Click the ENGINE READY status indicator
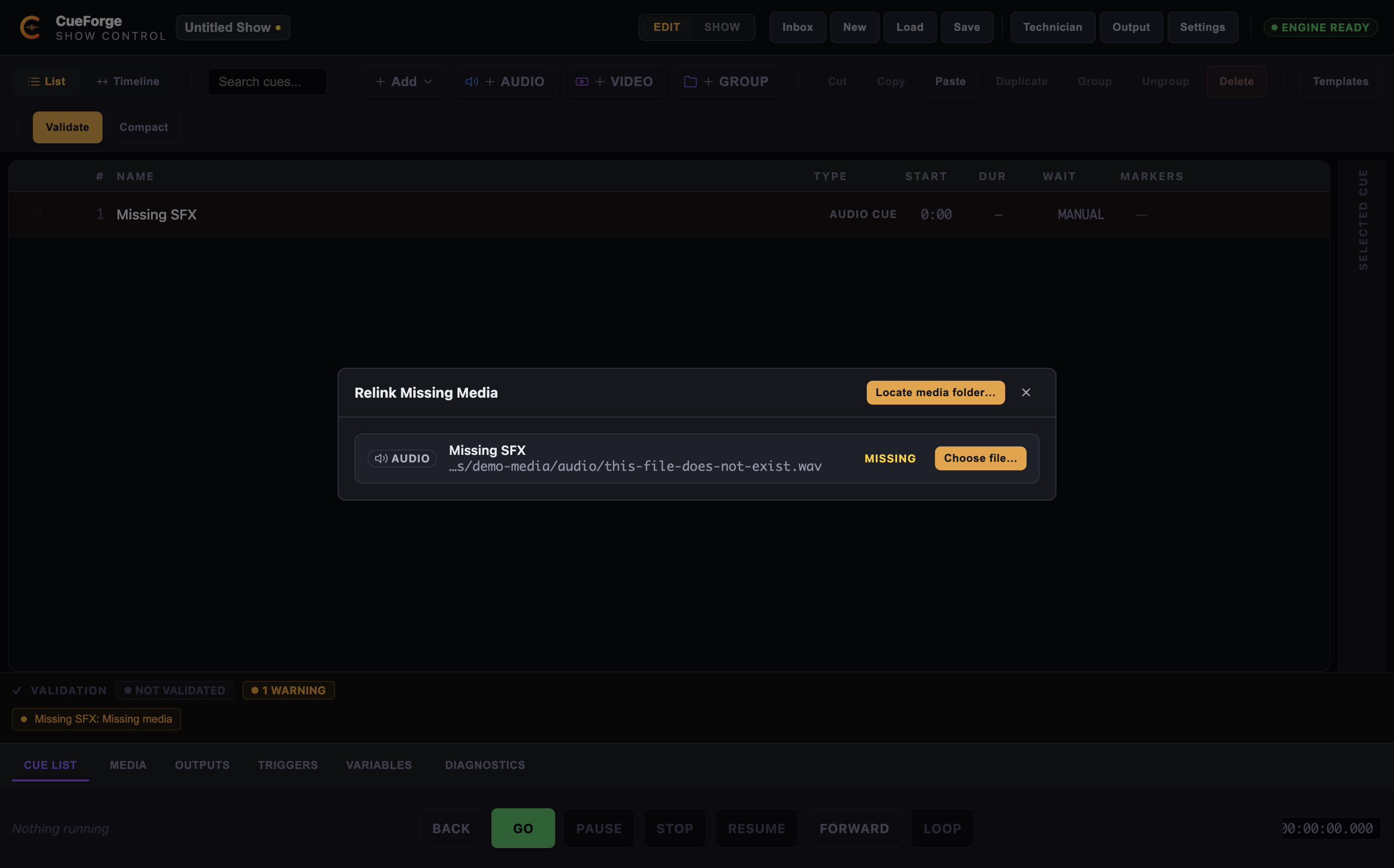This screenshot has height=868, width=1394. click(x=1320, y=27)
